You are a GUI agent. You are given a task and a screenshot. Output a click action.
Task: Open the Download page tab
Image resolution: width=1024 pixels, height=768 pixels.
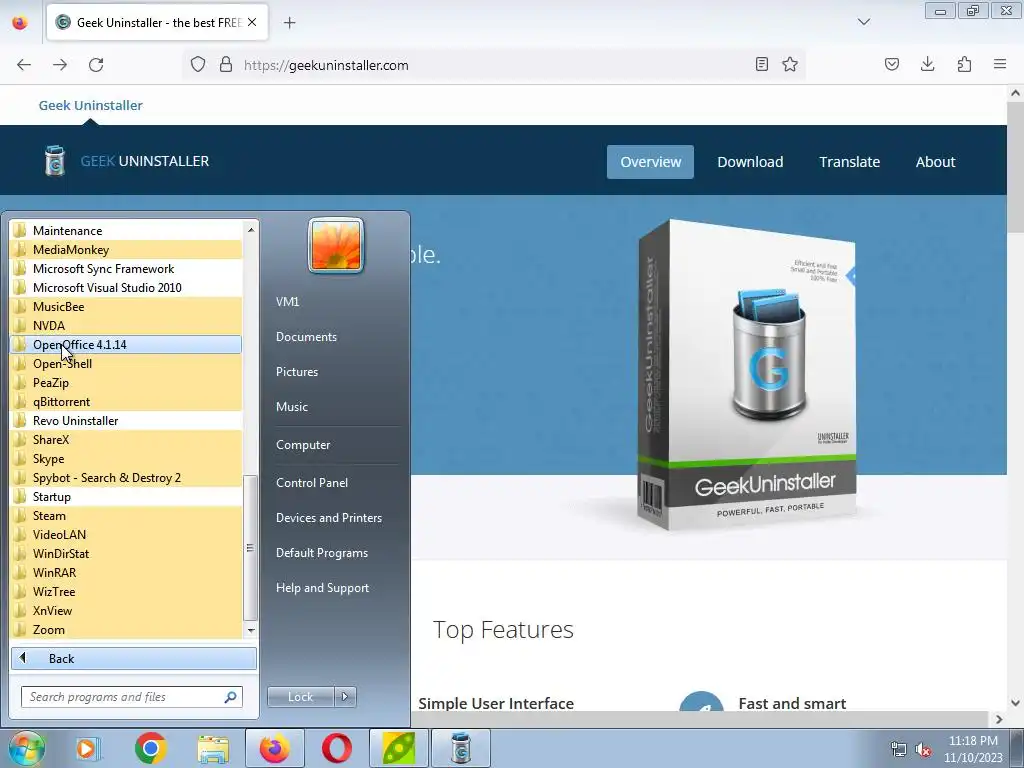750,162
